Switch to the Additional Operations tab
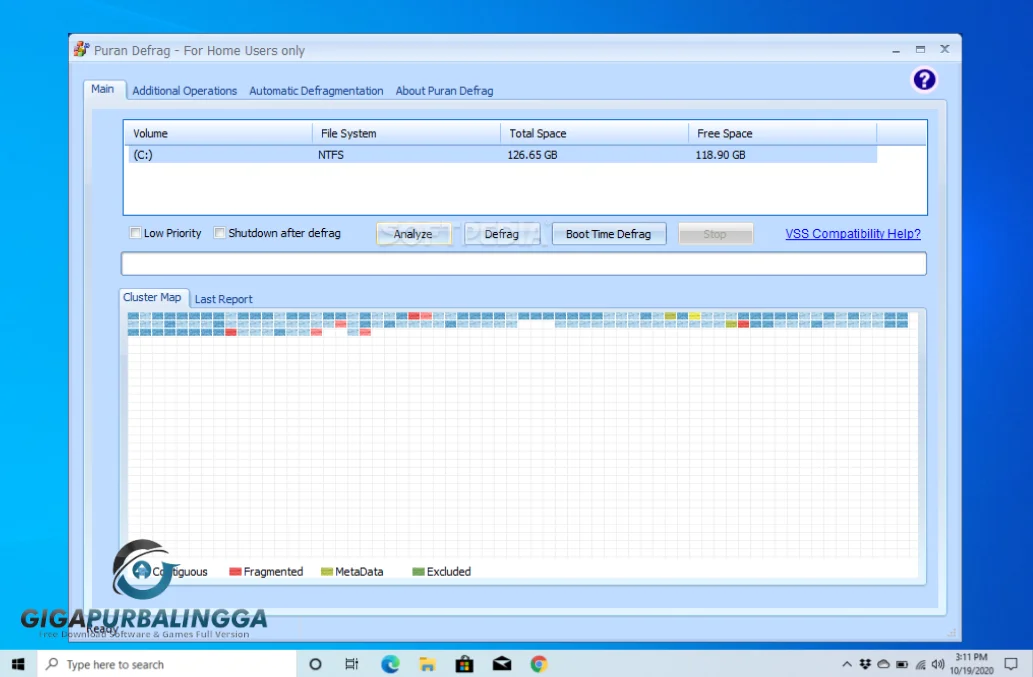The width and height of the screenshot is (1033, 677). click(x=184, y=90)
